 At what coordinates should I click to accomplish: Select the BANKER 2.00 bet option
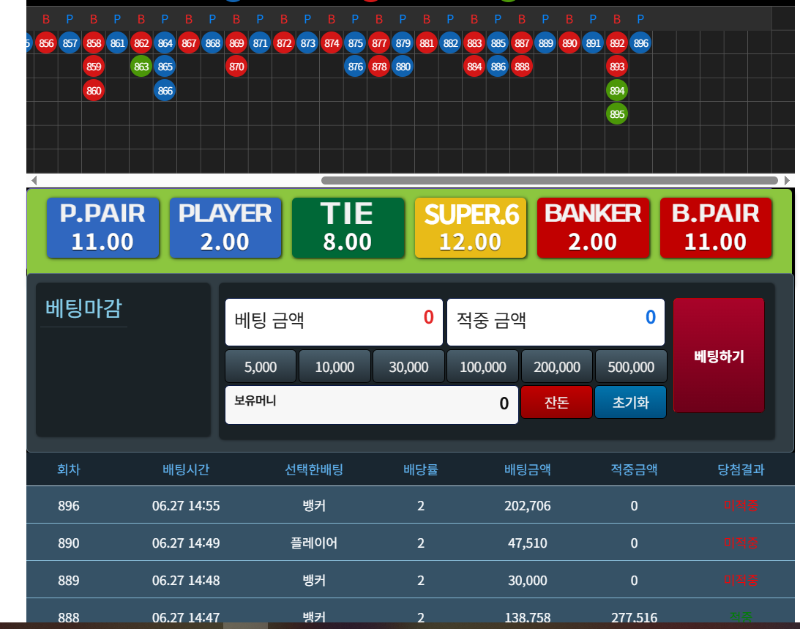(593, 228)
